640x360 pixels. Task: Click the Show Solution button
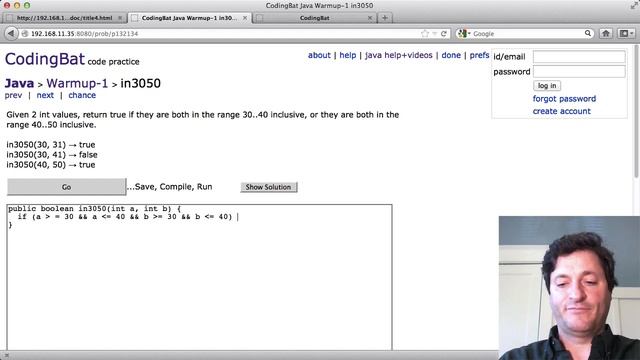click(x=269, y=187)
